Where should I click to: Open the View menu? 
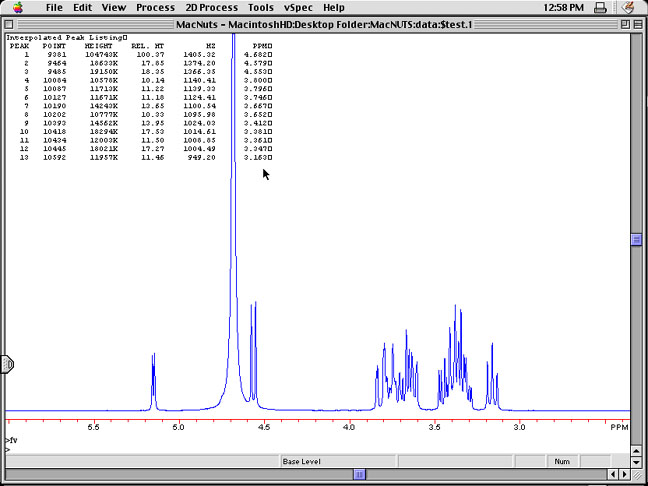[114, 7]
